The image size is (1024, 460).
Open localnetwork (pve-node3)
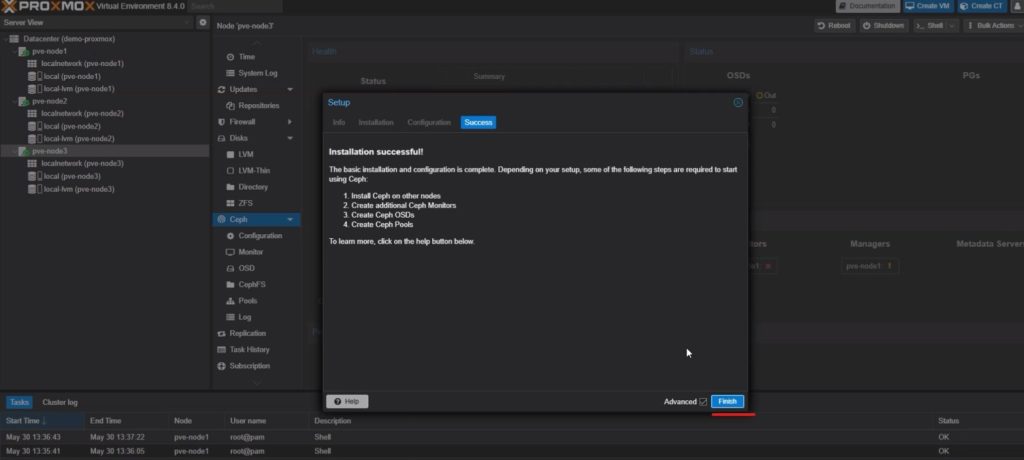pyautogui.click(x=82, y=163)
